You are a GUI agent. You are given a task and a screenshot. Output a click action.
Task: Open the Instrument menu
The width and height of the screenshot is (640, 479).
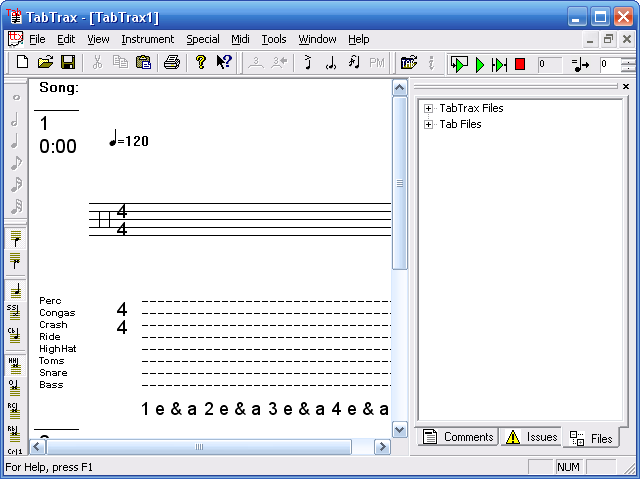click(x=147, y=39)
